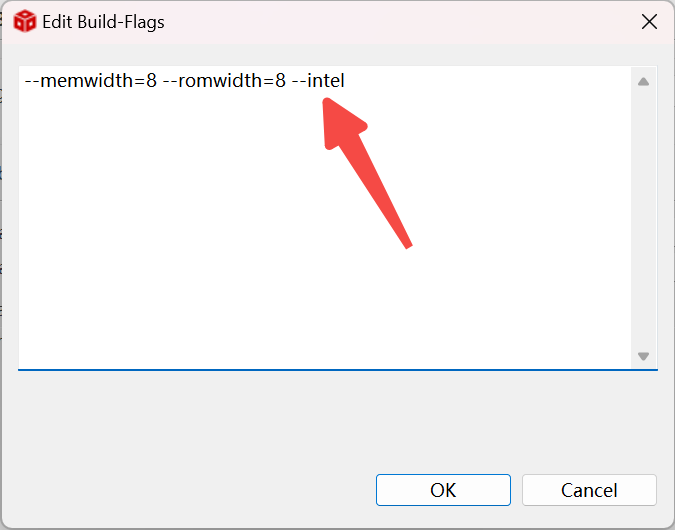Click the double dash before romwidth
Screen dimensions: 675x530
tap(170, 81)
